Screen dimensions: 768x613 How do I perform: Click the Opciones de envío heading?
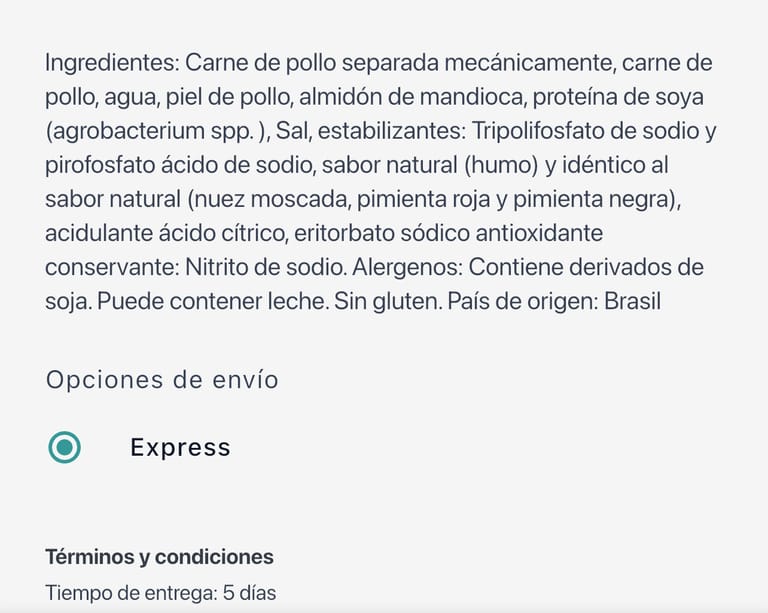[162, 380]
